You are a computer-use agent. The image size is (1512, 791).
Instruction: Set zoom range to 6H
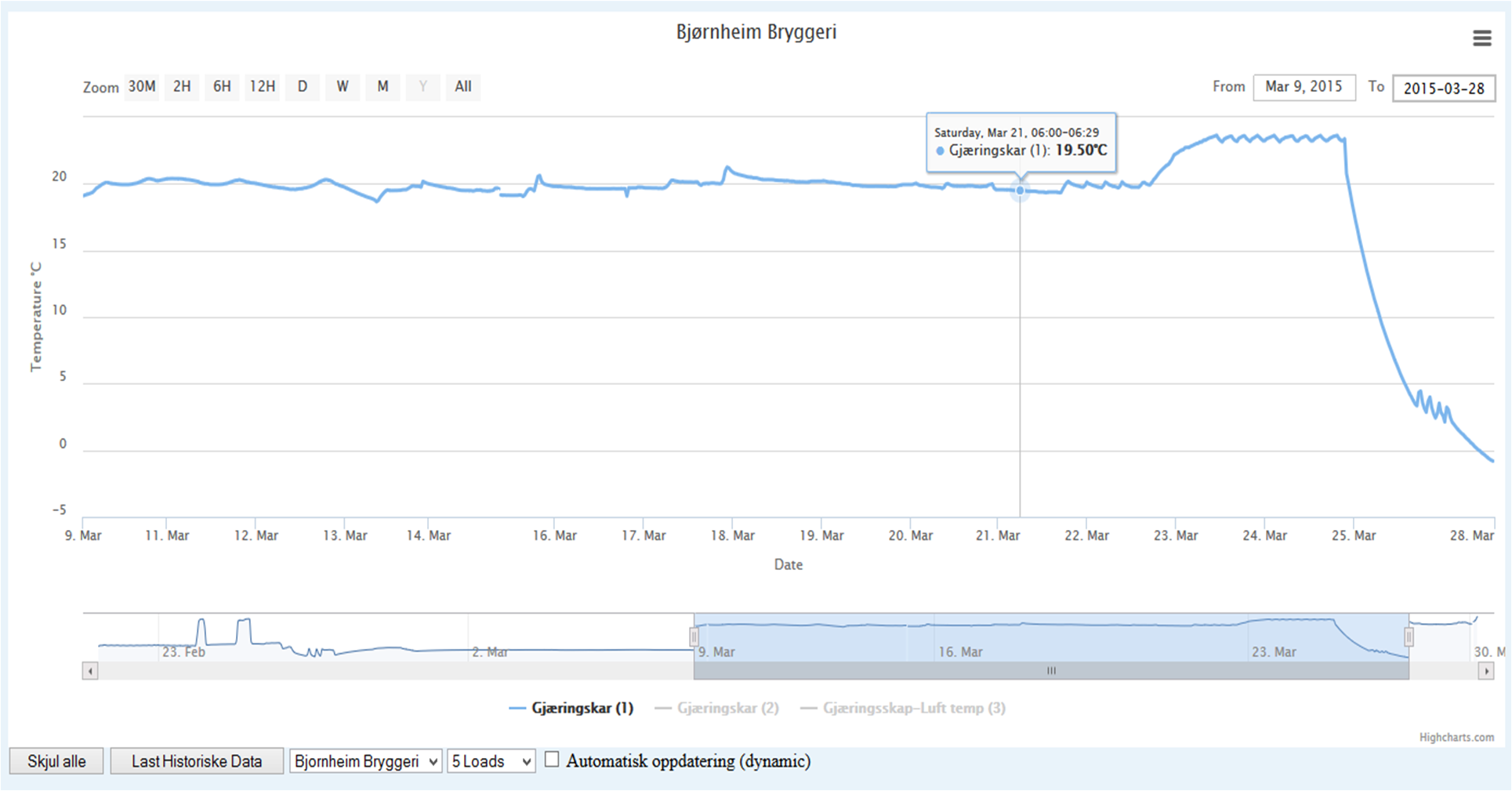click(x=223, y=87)
